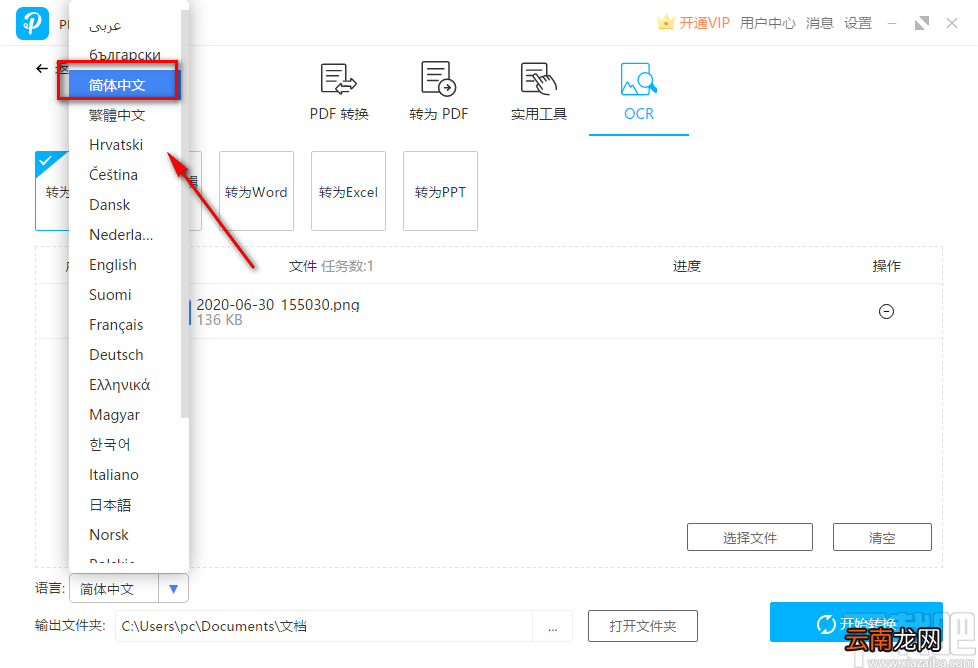Choose Nederlands in language list
Viewport: 978px width, 668px height.
click(x=125, y=235)
